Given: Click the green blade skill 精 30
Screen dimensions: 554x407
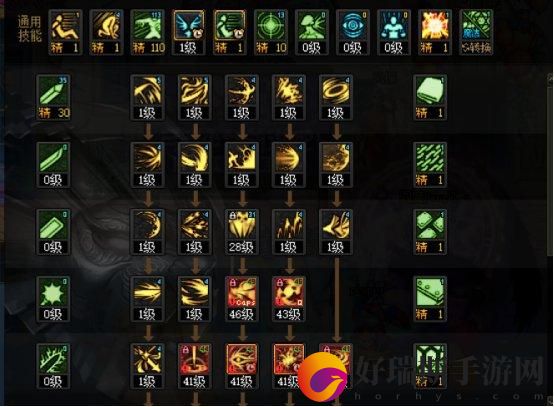Looking at the screenshot, I should point(53,98).
